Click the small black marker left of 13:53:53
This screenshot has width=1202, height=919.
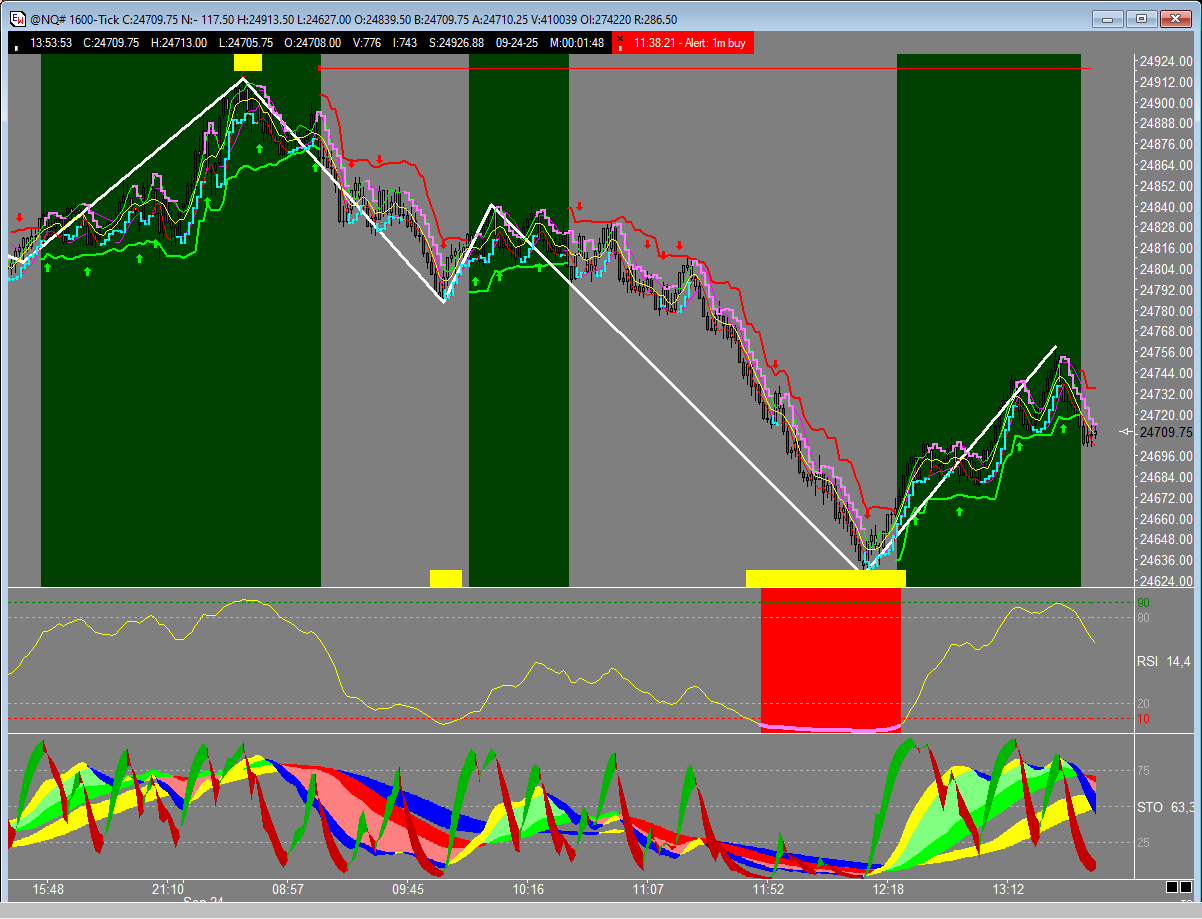(x=19, y=43)
